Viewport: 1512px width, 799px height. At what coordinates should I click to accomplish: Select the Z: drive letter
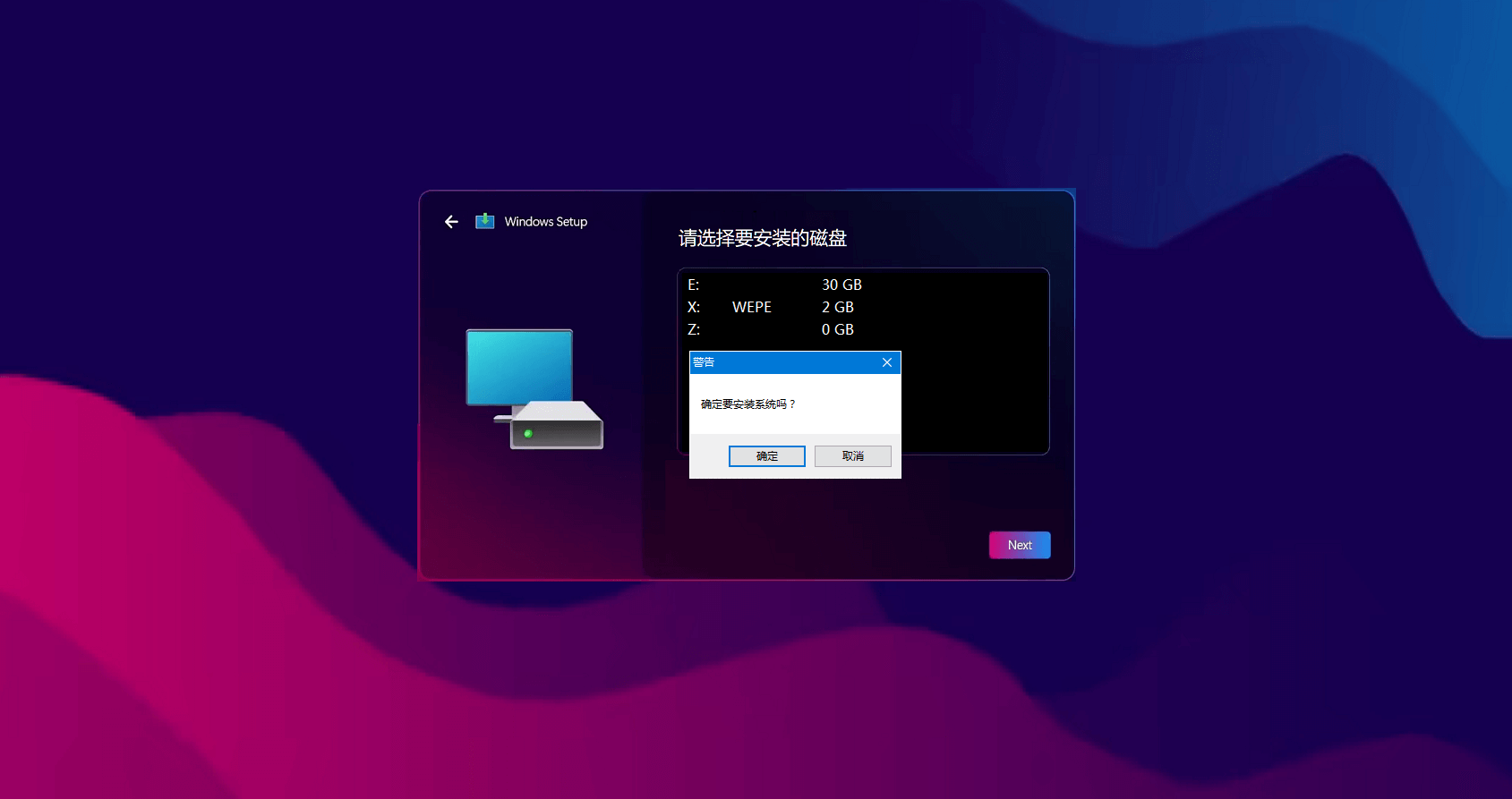[693, 329]
